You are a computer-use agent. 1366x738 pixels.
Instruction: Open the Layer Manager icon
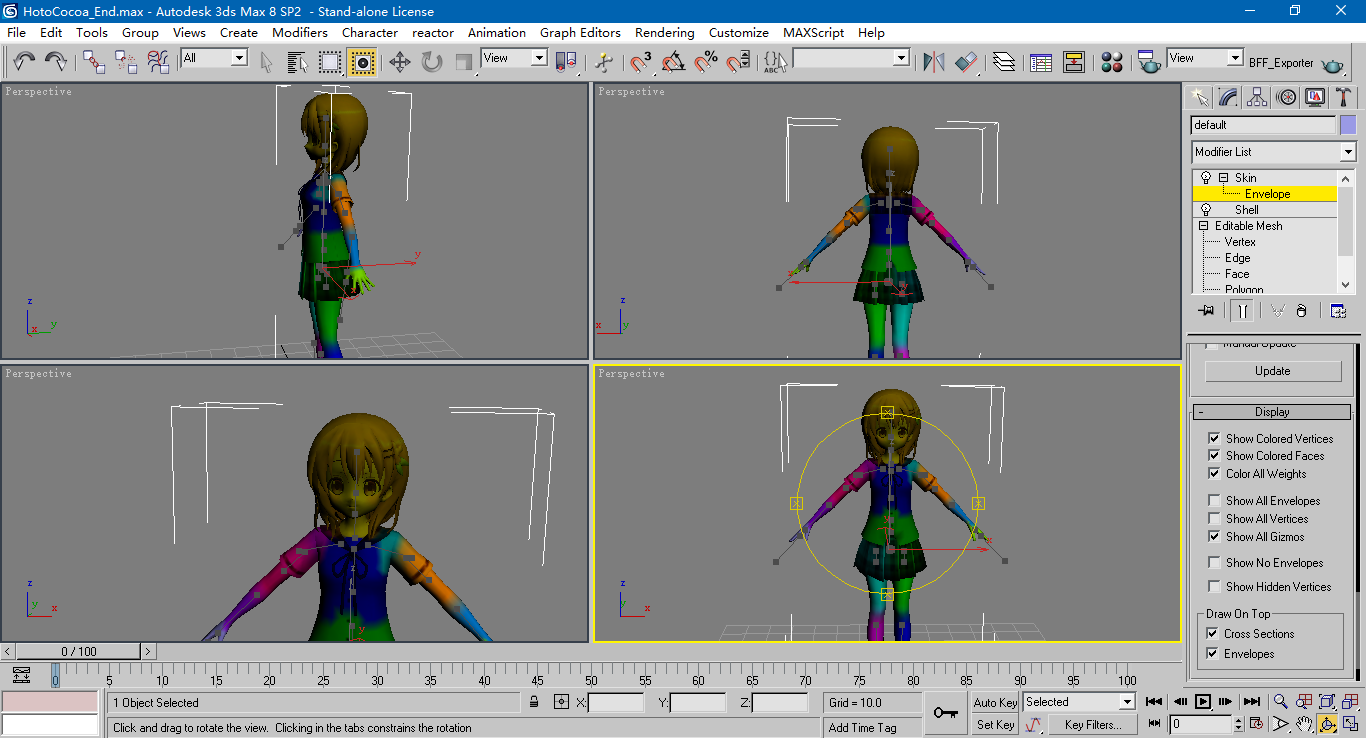tap(1004, 63)
